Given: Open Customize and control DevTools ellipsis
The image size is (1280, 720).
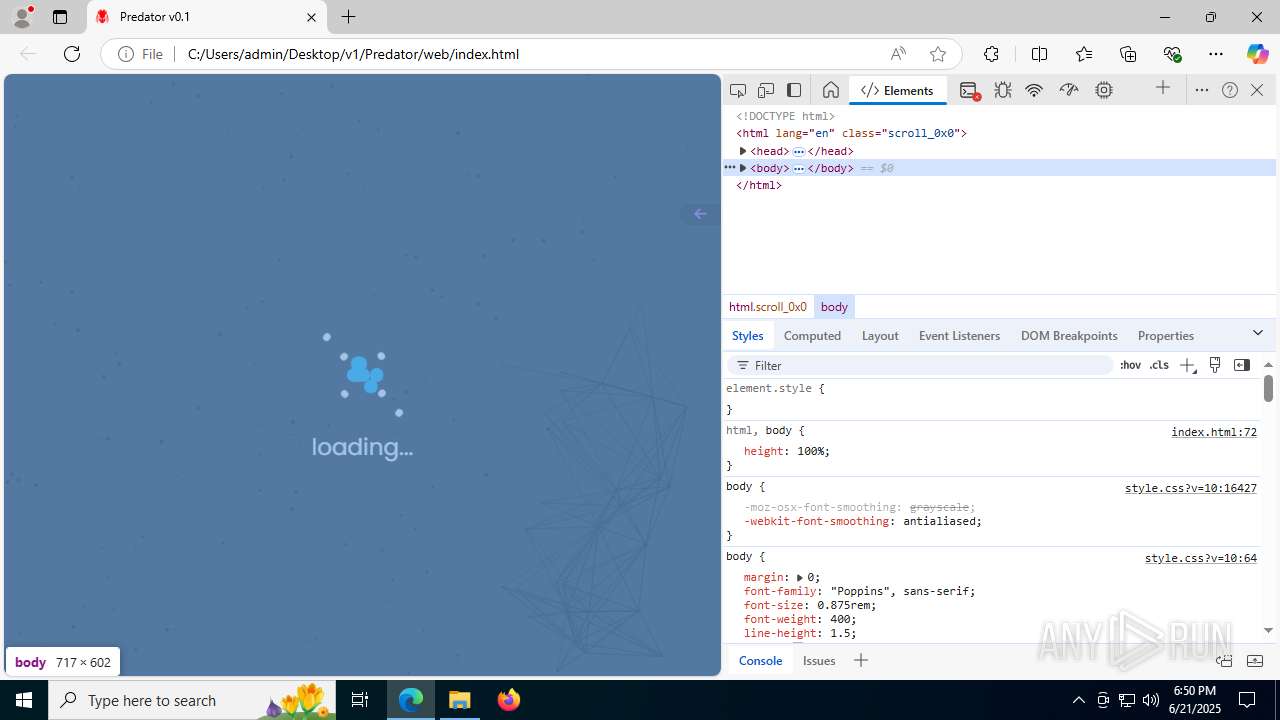Looking at the screenshot, I should [1202, 90].
